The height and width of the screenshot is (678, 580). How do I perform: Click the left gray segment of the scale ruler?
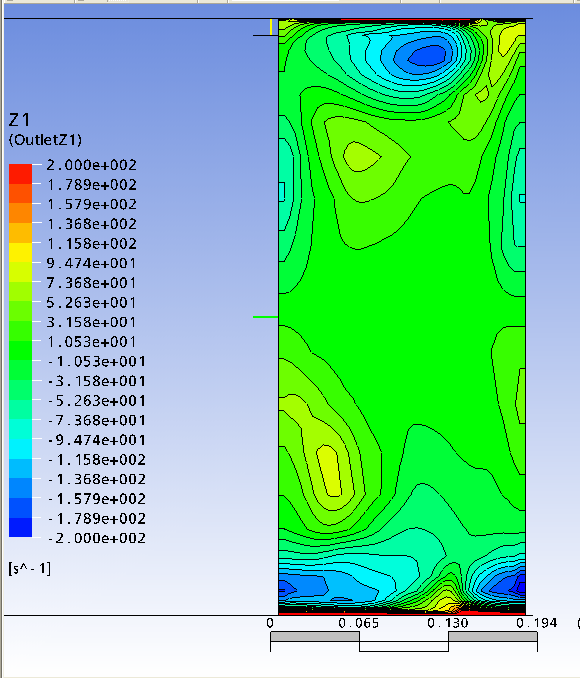point(315,636)
